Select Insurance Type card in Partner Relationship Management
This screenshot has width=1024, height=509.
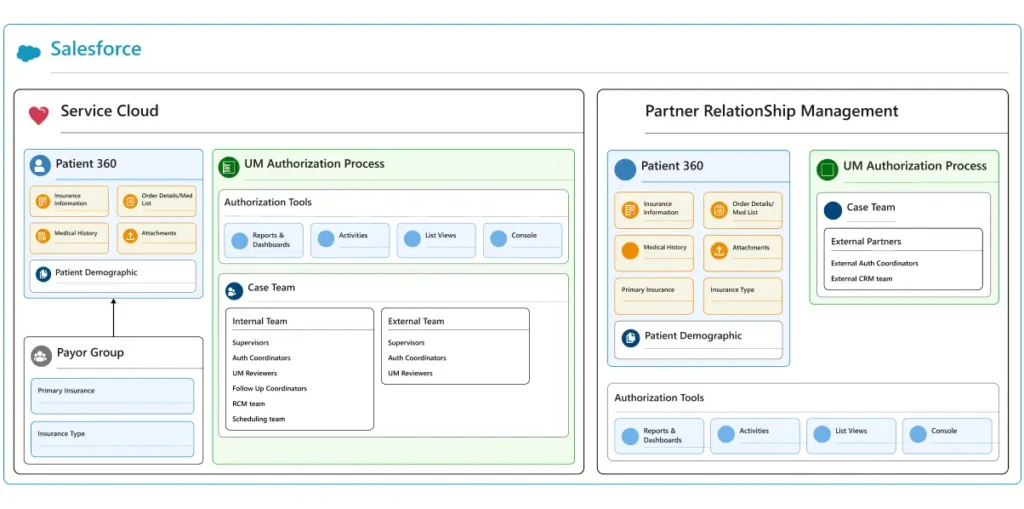pyautogui.click(x=743, y=296)
